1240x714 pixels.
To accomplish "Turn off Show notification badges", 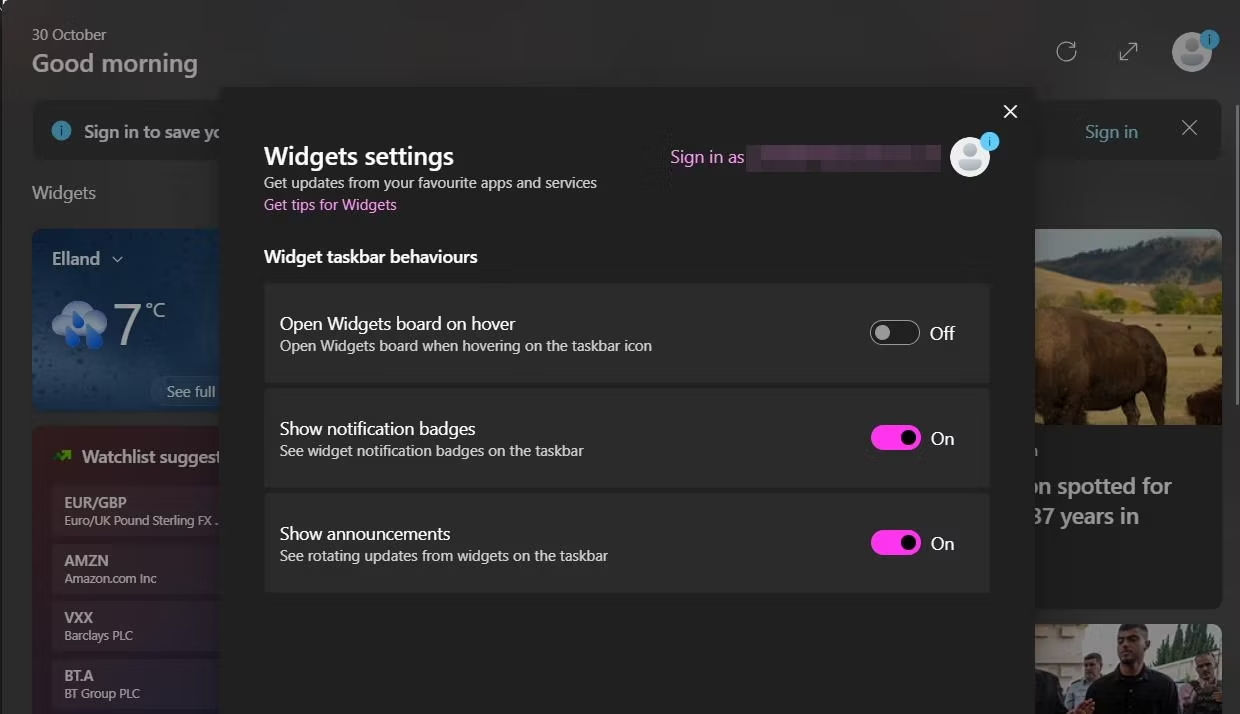I will click(895, 438).
